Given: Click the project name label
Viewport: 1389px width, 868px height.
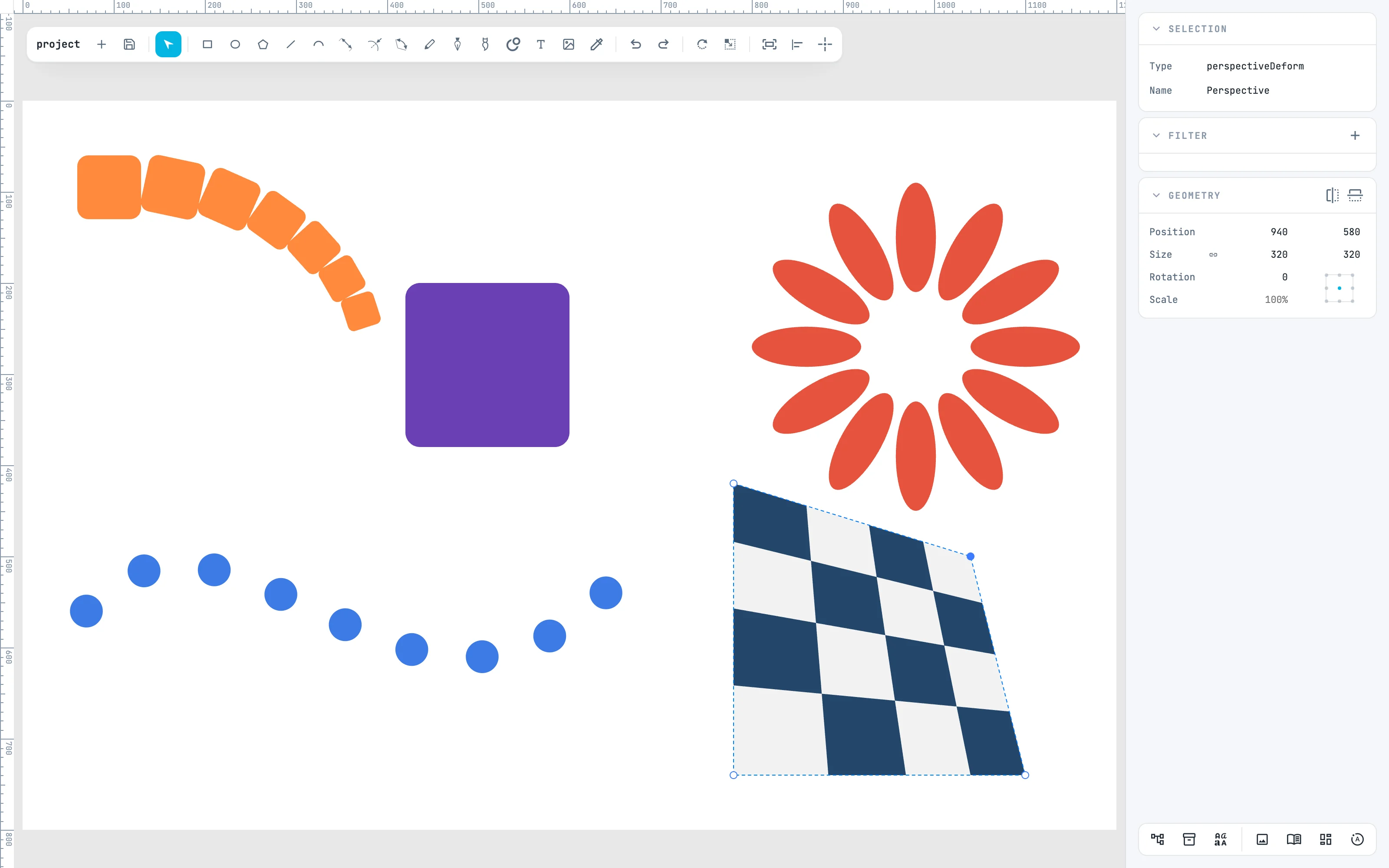Looking at the screenshot, I should (58, 44).
